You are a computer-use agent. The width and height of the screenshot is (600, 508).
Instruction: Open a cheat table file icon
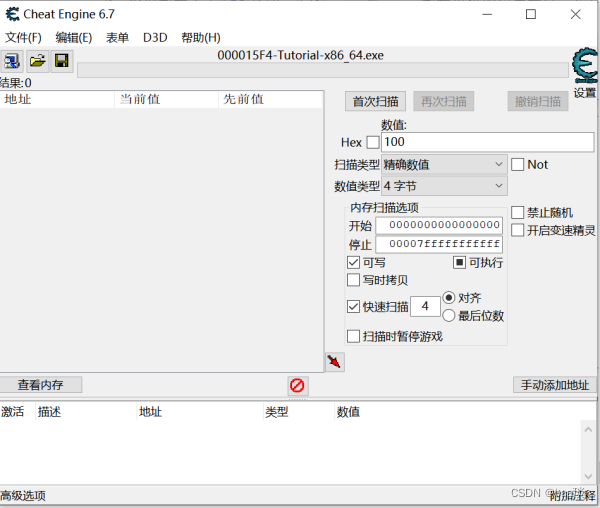point(37,61)
